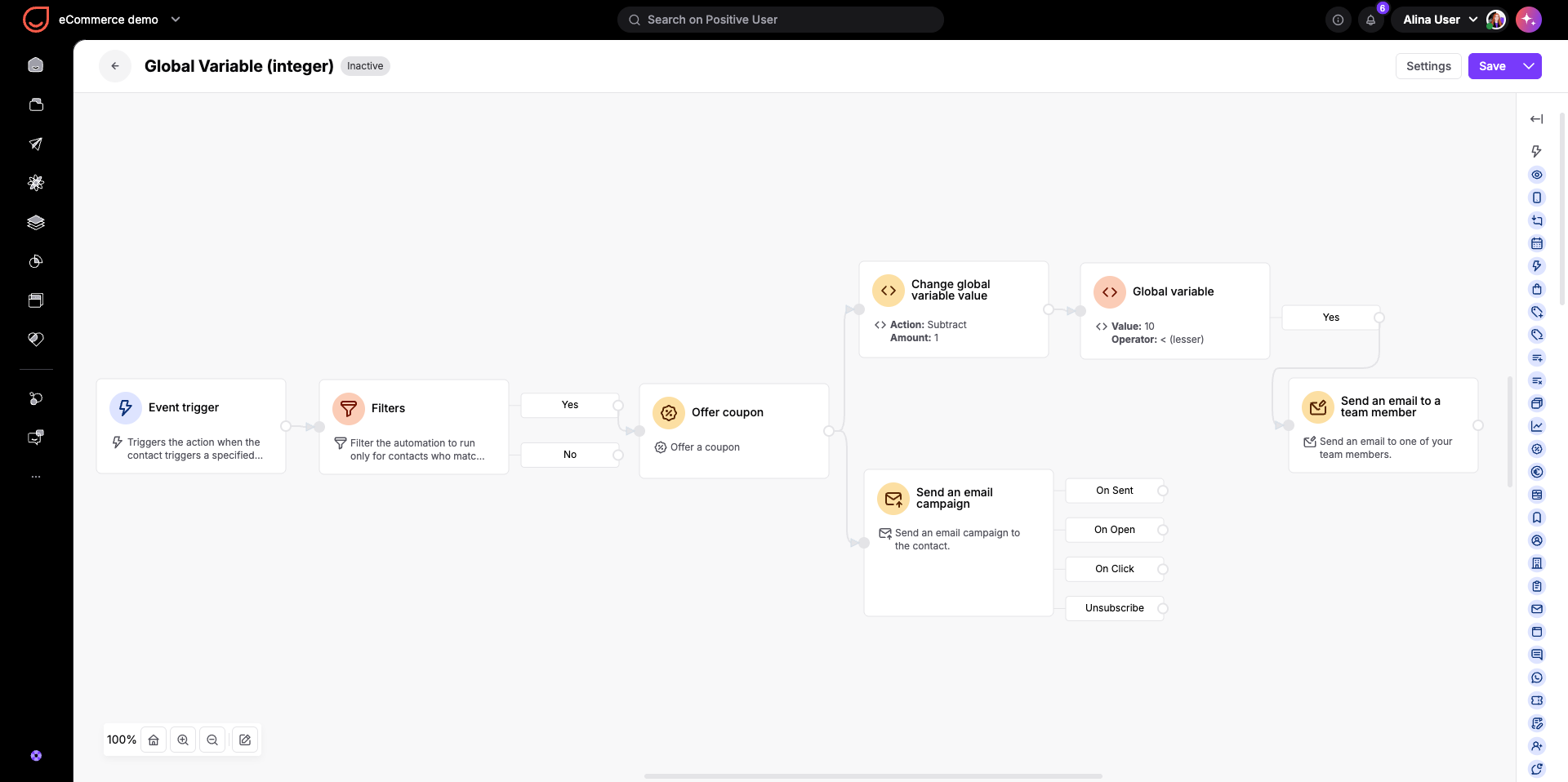Click the horizontal canvas scrollbar
Image resolution: width=1568 pixels, height=782 pixels.
pos(873,776)
